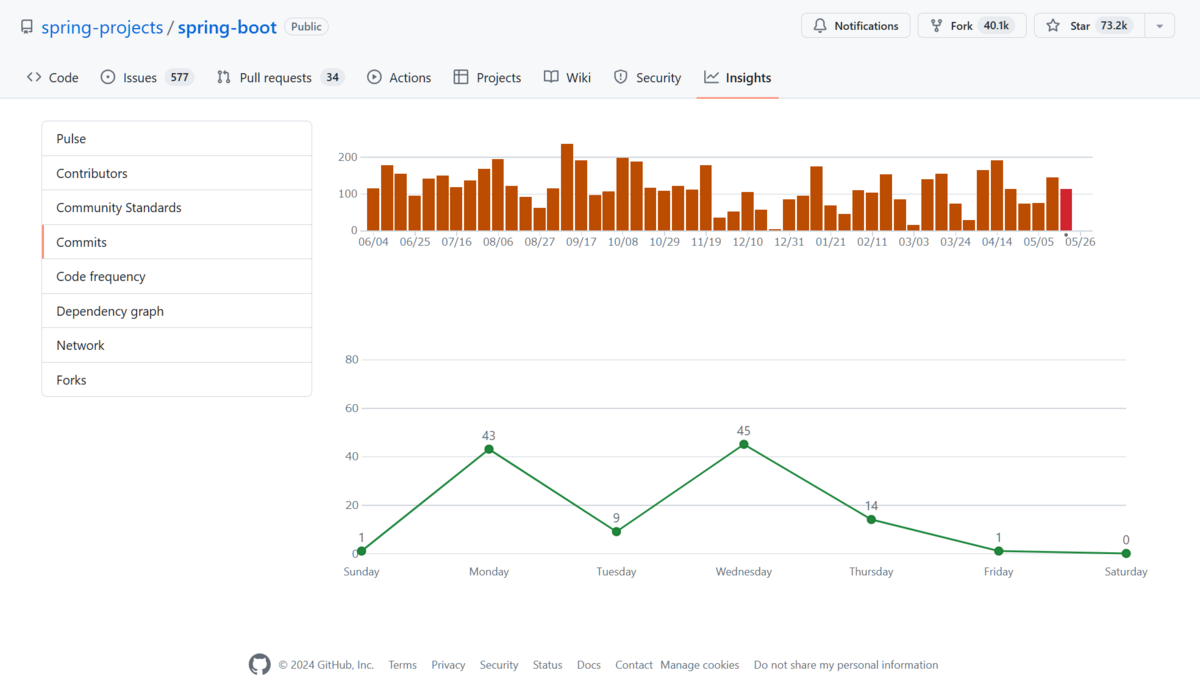Click the spring-projects owner link
This screenshot has height=690, width=1200.
102,27
